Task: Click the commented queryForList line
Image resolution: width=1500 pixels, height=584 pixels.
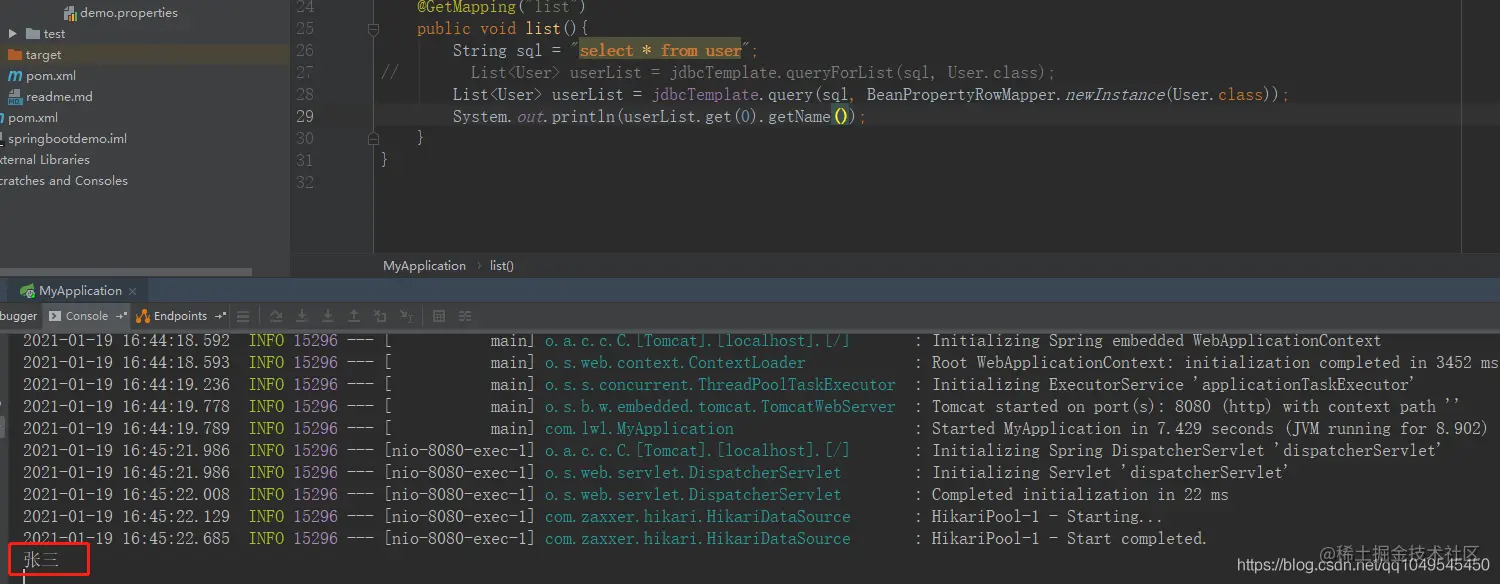Action: (763, 73)
